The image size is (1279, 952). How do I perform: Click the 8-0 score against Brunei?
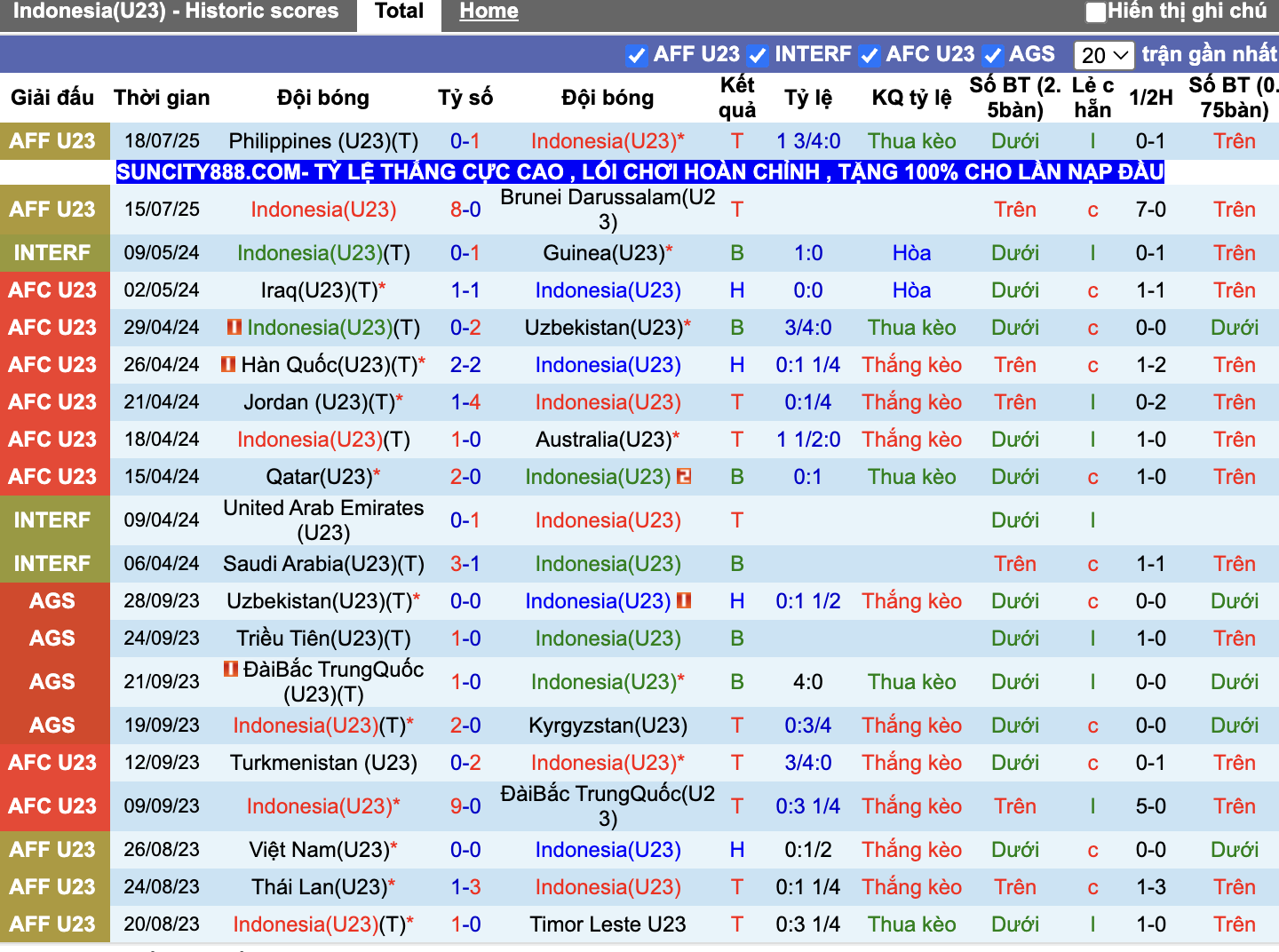point(465,210)
